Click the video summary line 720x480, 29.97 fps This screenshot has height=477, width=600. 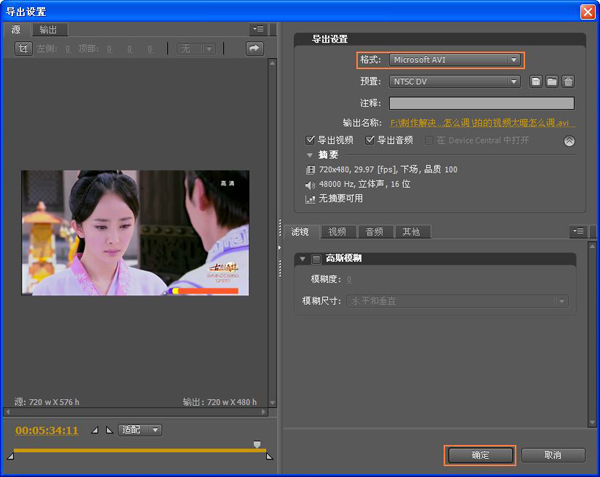pyautogui.click(x=388, y=169)
